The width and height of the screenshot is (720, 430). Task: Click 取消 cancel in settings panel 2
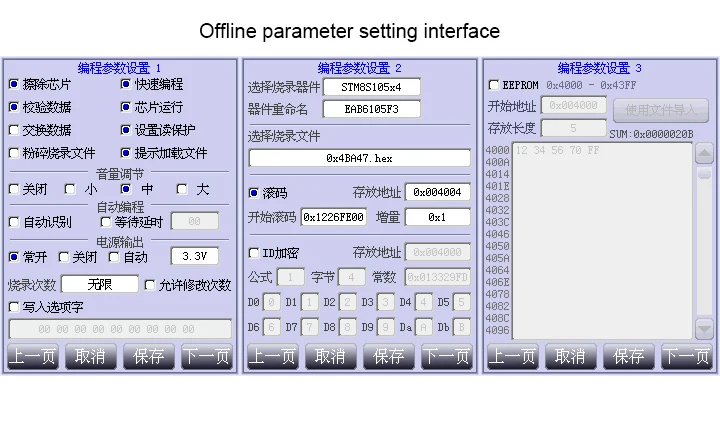pyautogui.click(x=331, y=356)
